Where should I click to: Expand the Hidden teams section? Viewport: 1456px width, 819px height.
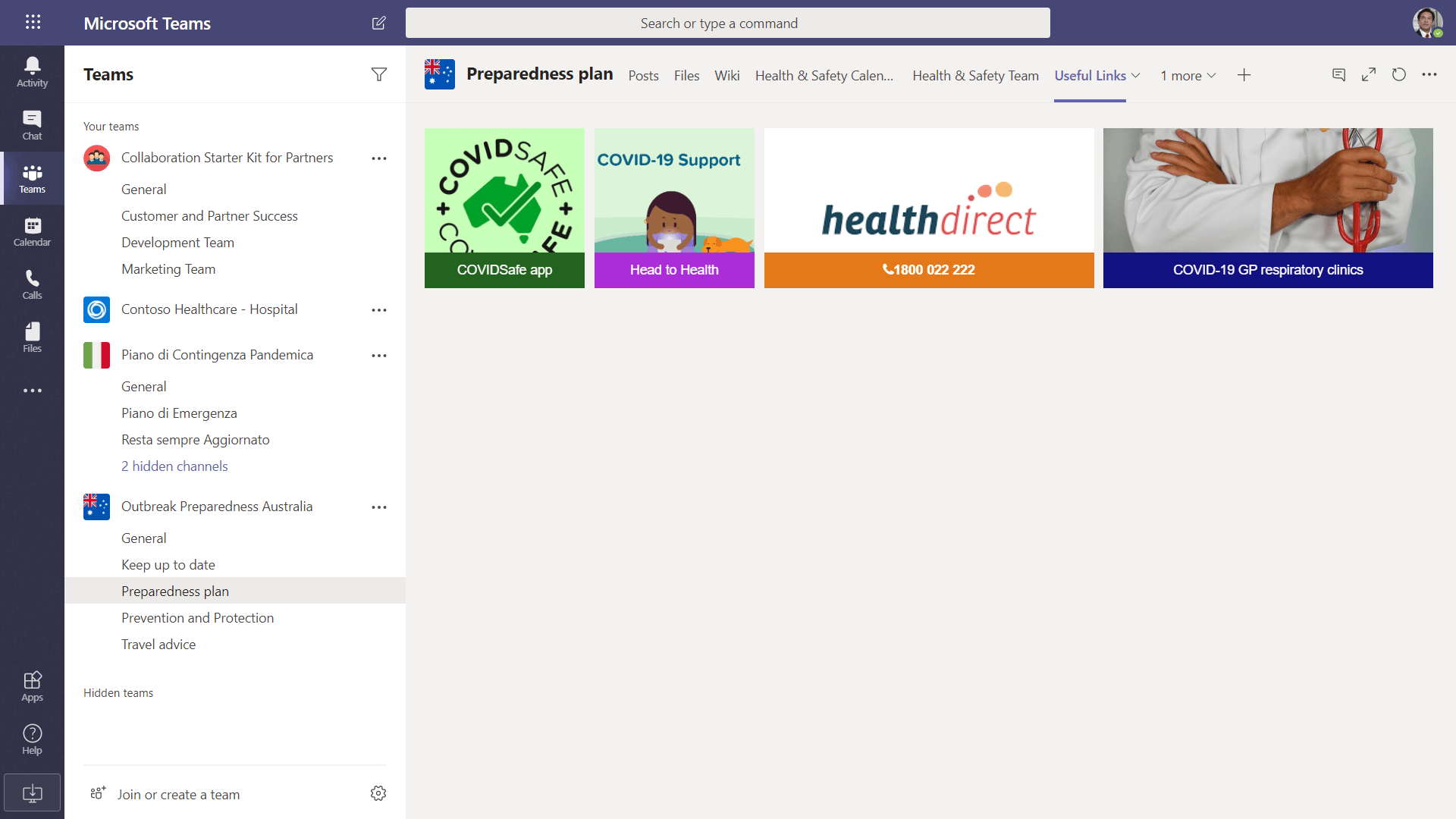coord(118,693)
